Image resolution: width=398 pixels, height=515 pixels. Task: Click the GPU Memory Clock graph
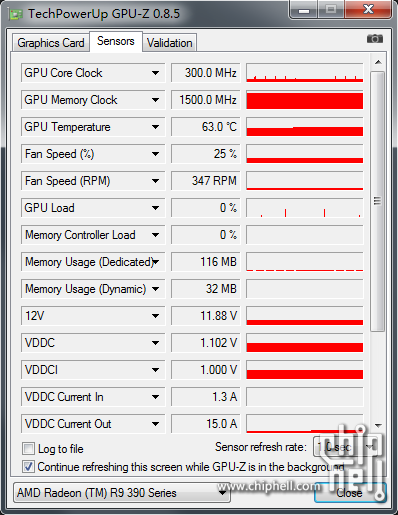click(305, 100)
